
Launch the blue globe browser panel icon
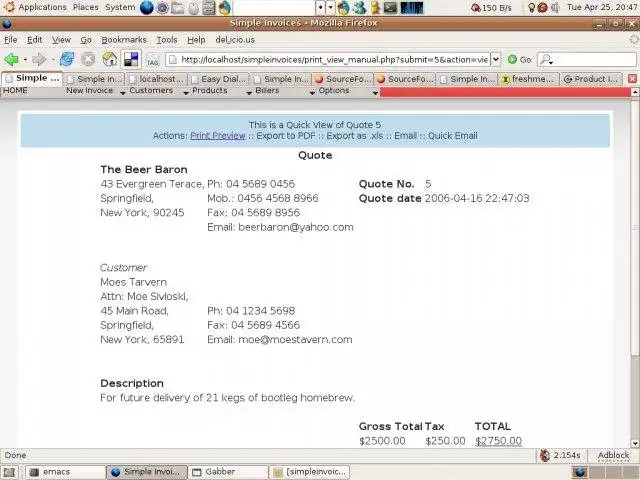[x=147, y=7]
